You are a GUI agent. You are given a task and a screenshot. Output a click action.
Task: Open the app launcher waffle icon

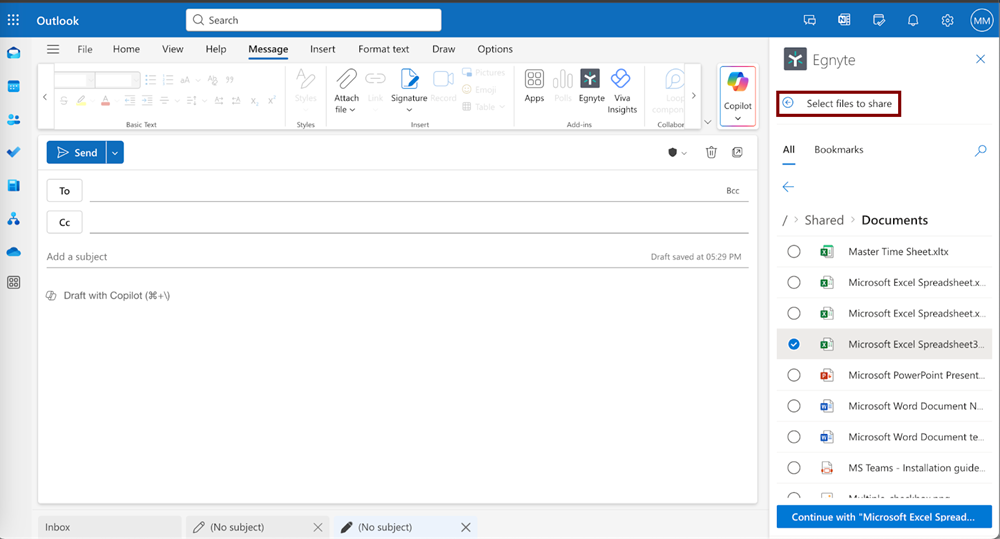13,20
